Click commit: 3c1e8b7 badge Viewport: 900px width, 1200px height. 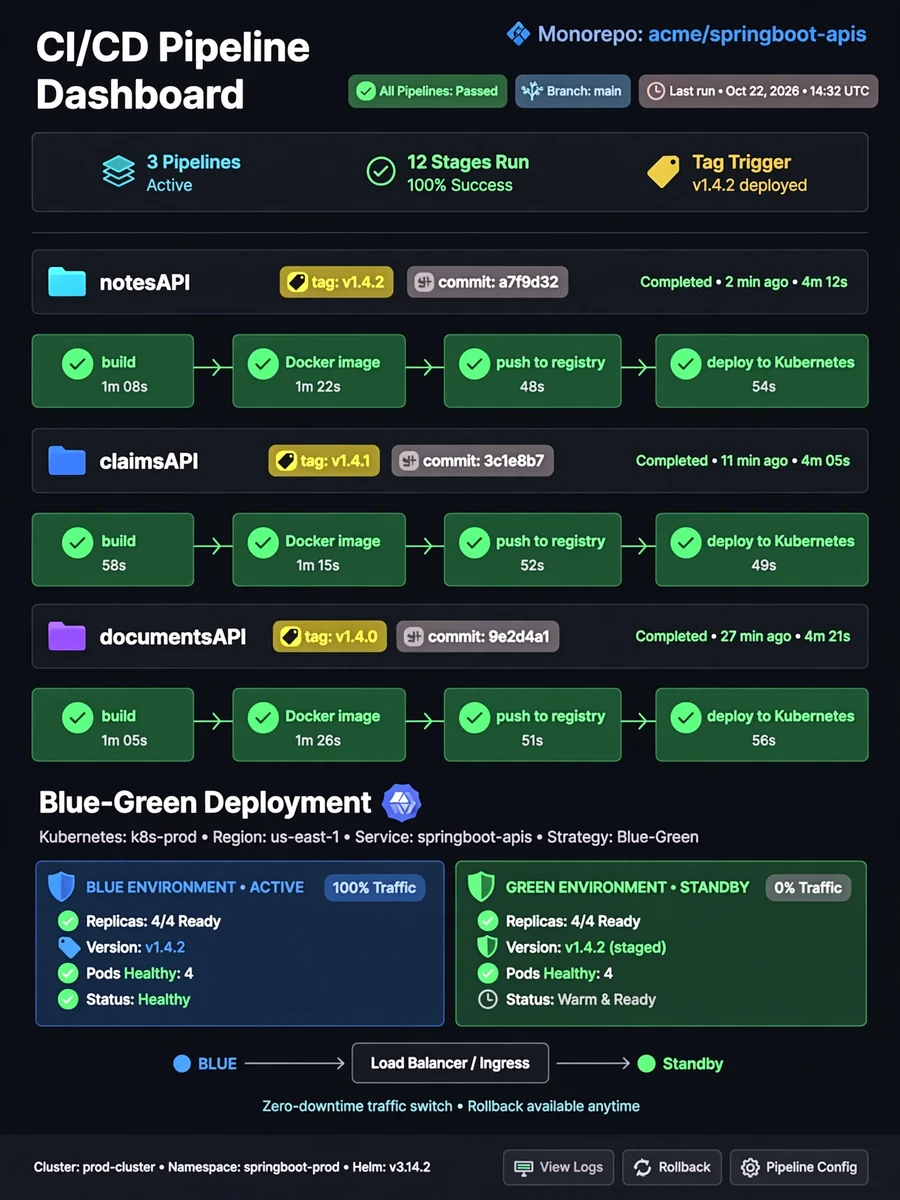(472, 461)
